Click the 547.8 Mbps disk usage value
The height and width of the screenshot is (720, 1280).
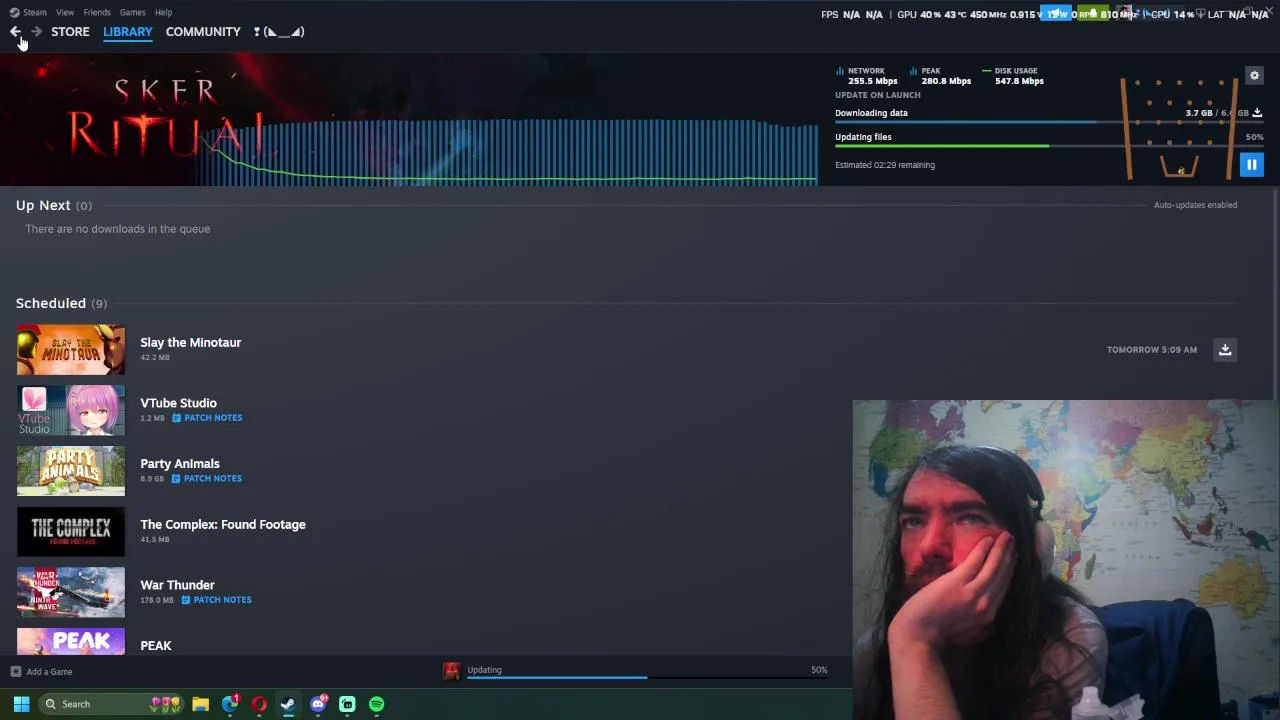coord(1019,81)
